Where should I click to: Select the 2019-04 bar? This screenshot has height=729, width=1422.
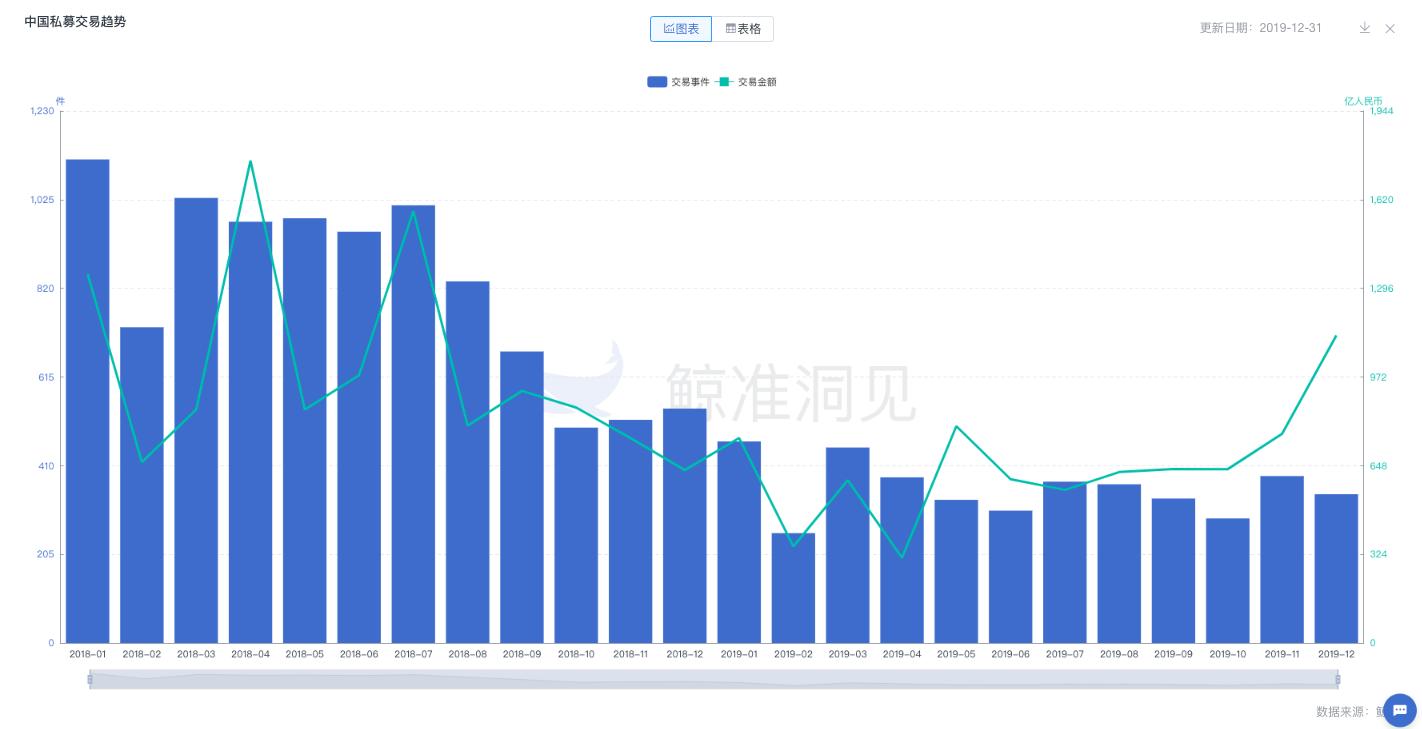(902, 560)
